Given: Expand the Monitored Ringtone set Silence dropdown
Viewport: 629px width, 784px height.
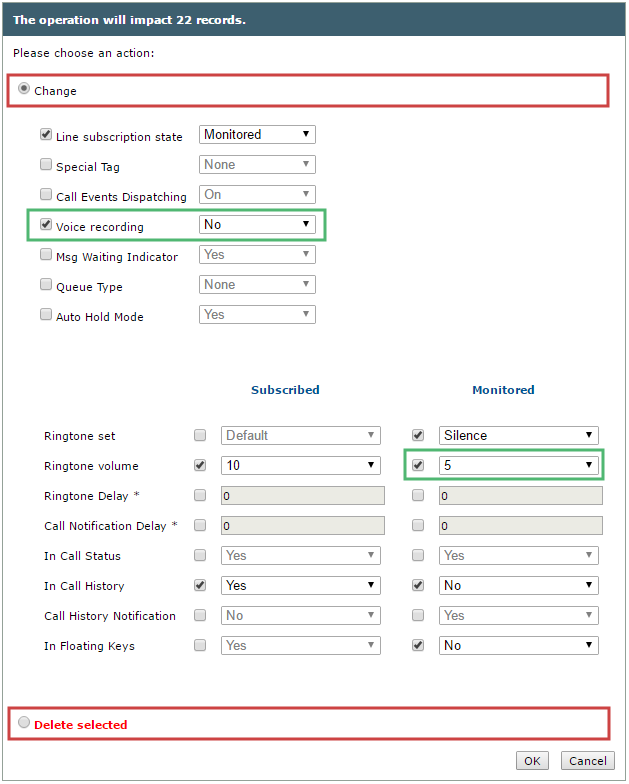Looking at the screenshot, I should click(x=518, y=436).
